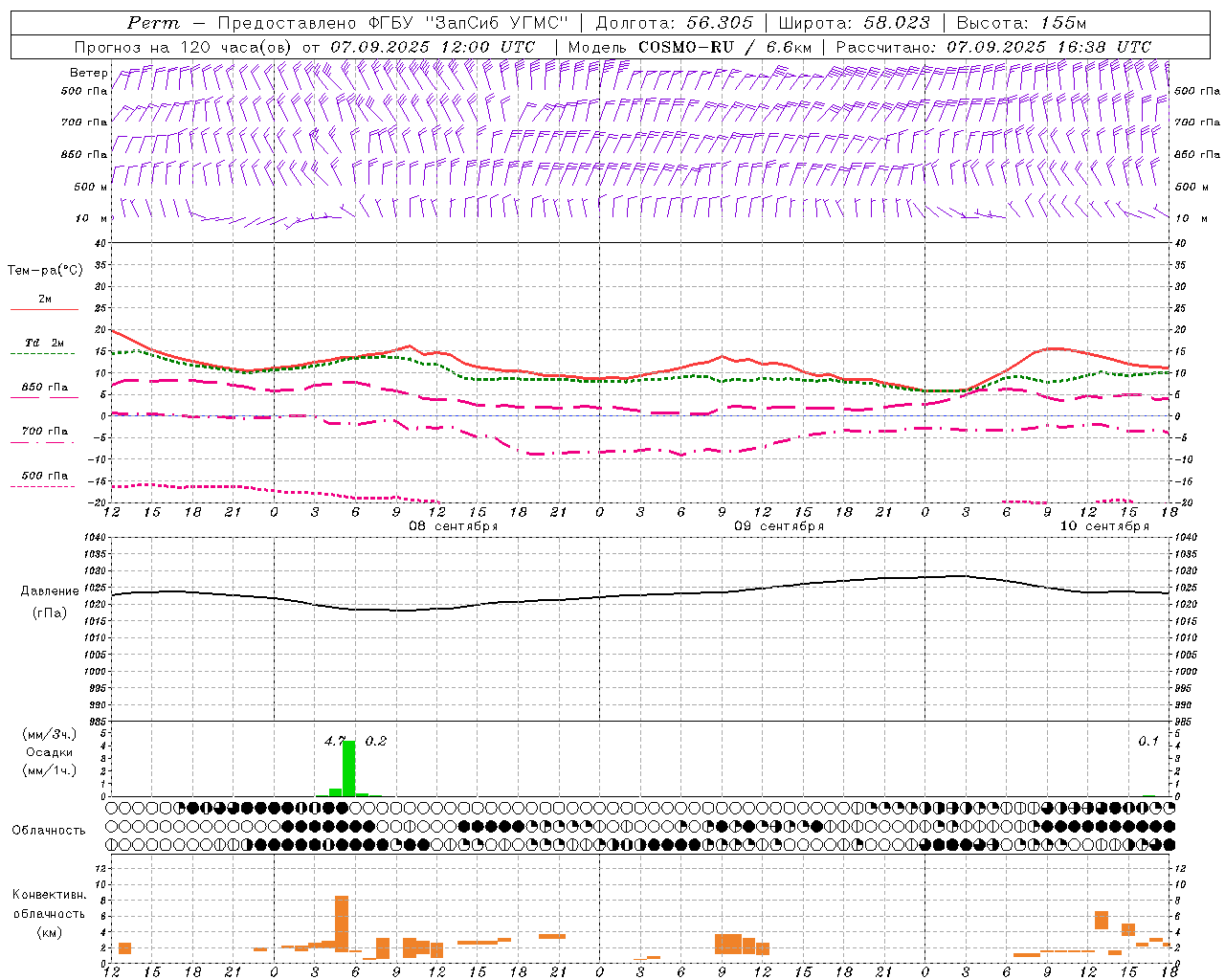Screen dimensions: 1225x980
Task: Click the "Конвективн." convective cloud label
Action: coord(49,895)
